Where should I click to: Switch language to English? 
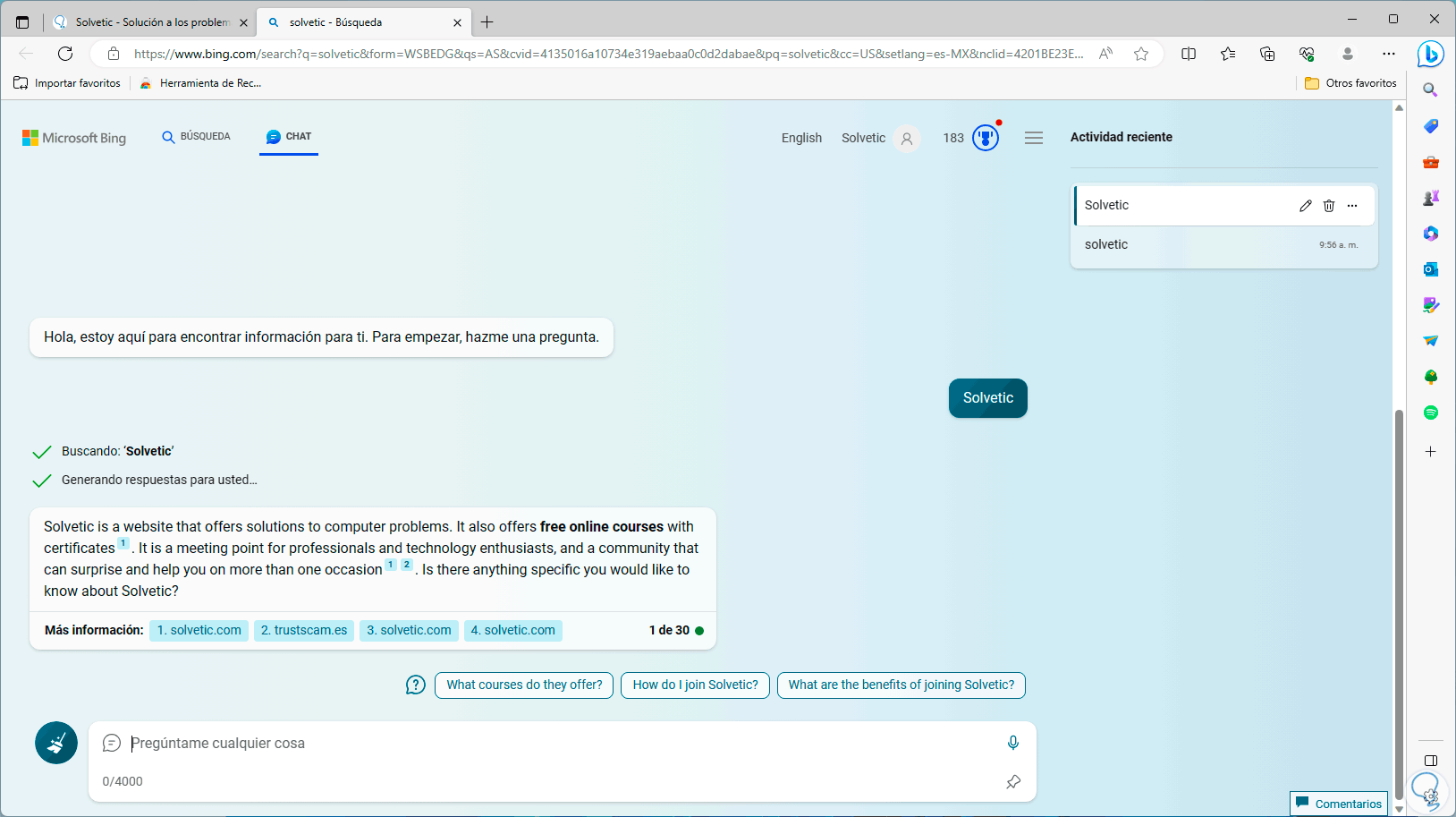[801, 138]
